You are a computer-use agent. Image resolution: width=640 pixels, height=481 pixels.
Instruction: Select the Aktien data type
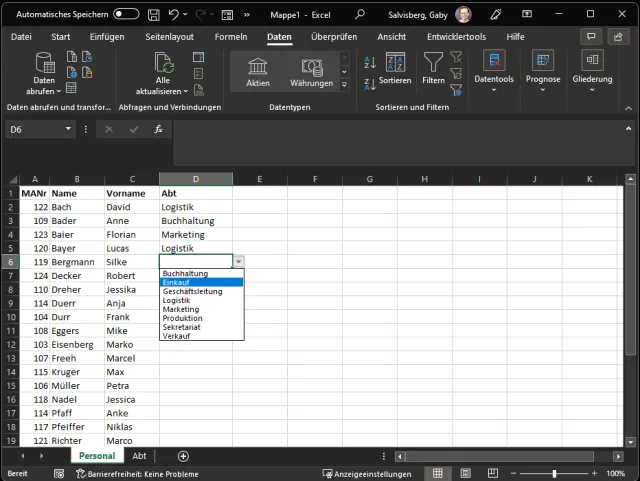coord(258,72)
